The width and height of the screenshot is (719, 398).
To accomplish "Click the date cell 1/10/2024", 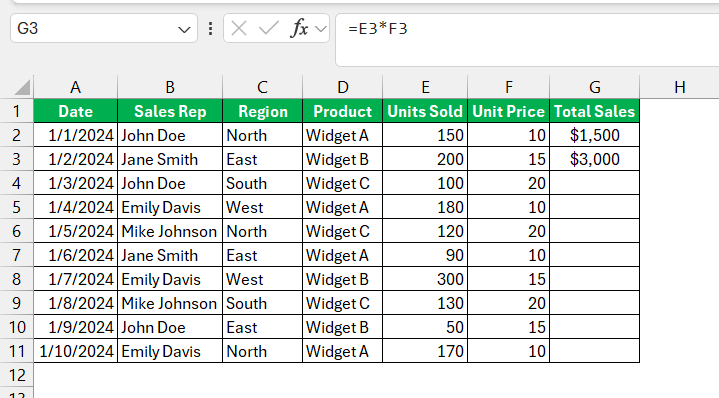I will (x=76, y=351).
